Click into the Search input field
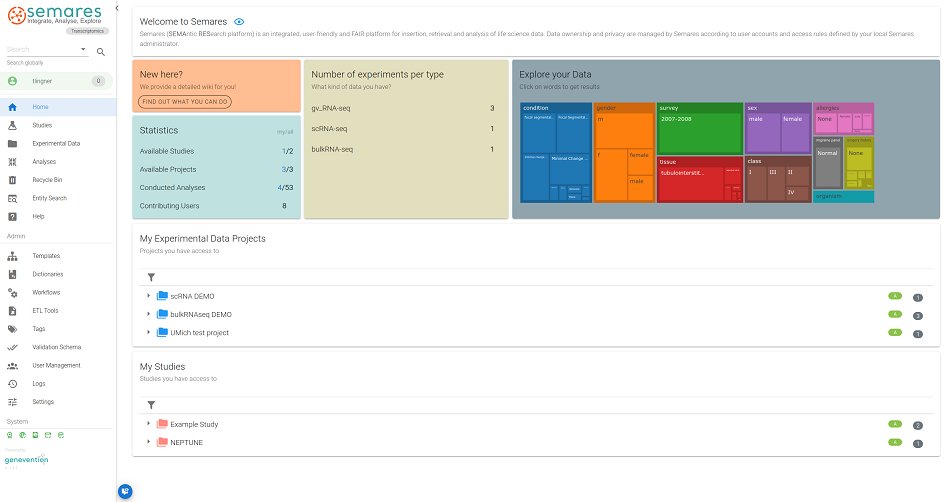The height and width of the screenshot is (502, 945). click(x=47, y=50)
